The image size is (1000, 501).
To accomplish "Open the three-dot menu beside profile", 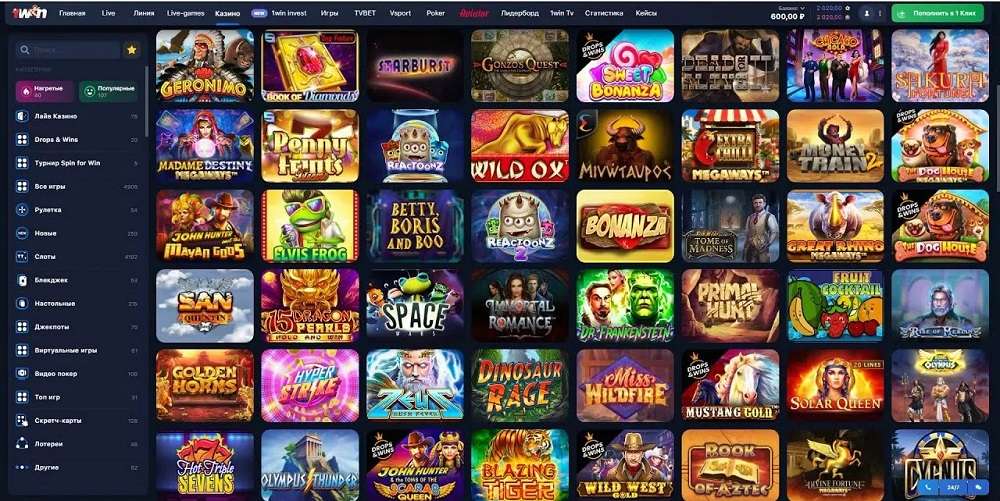I will click(x=880, y=13).
